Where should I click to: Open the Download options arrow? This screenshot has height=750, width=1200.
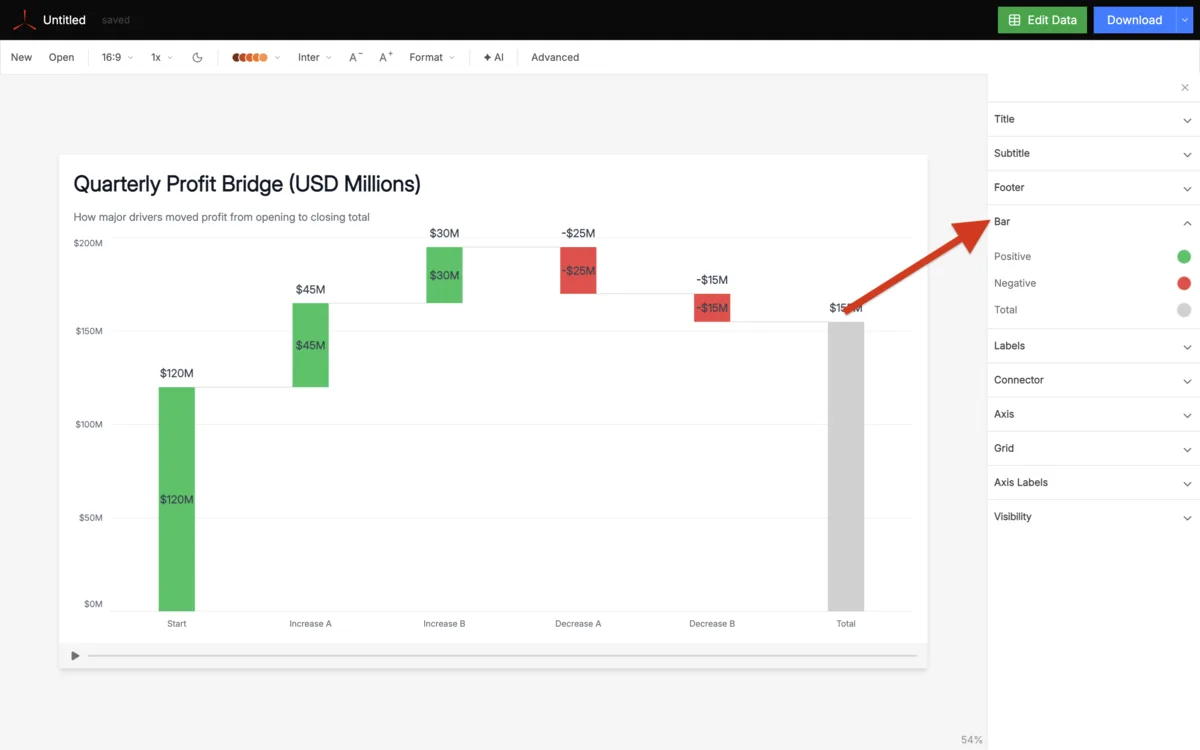(1184, 20)
